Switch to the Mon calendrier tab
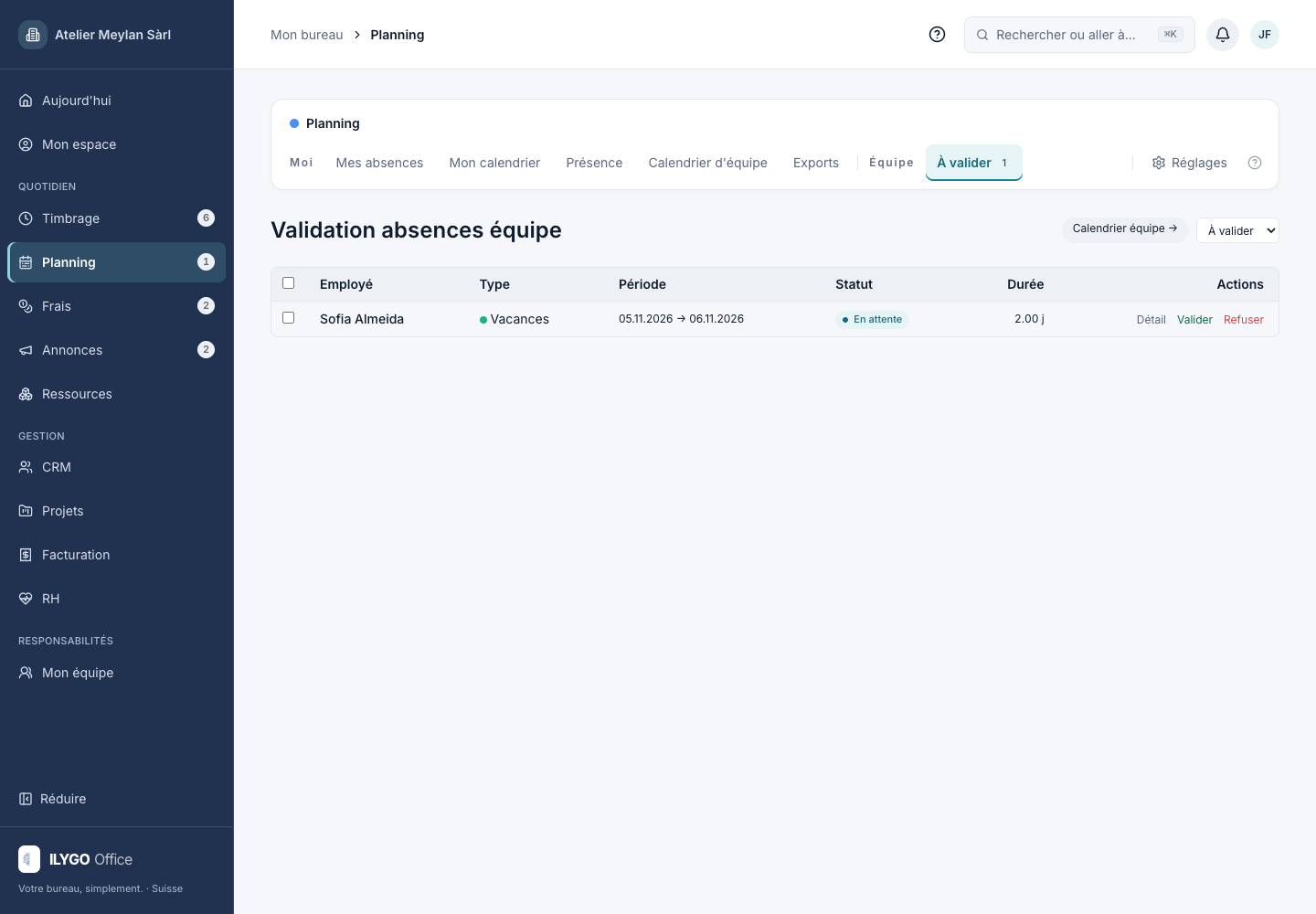This screenshot has width=1316, height=914. click(494, 163)
